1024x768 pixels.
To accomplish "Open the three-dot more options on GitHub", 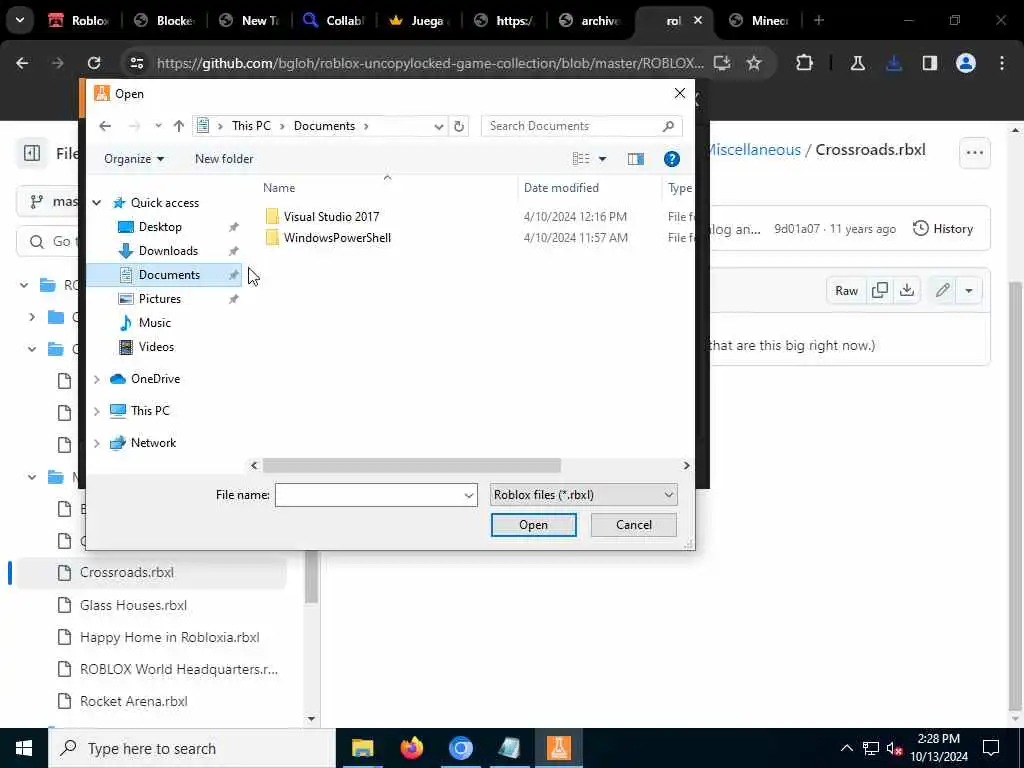I will (x=974, y=153).
